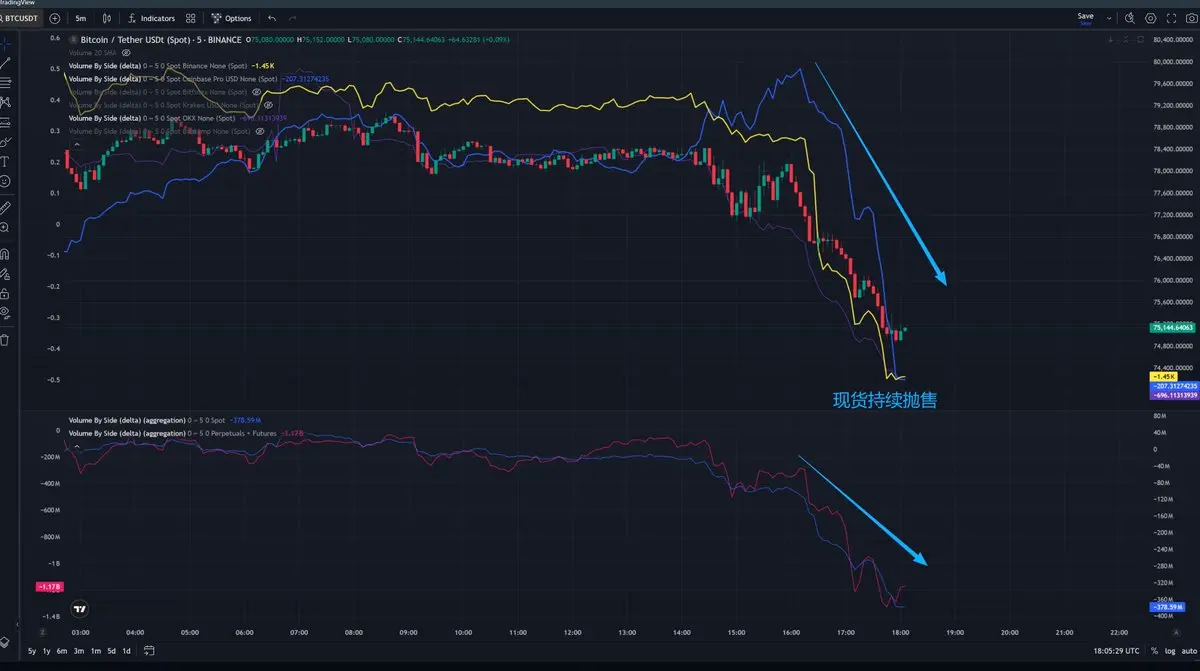The image size is (1200, 671).
Task: Select the Fibonacci horizontal lines tool
Action: tap(6, 82)
